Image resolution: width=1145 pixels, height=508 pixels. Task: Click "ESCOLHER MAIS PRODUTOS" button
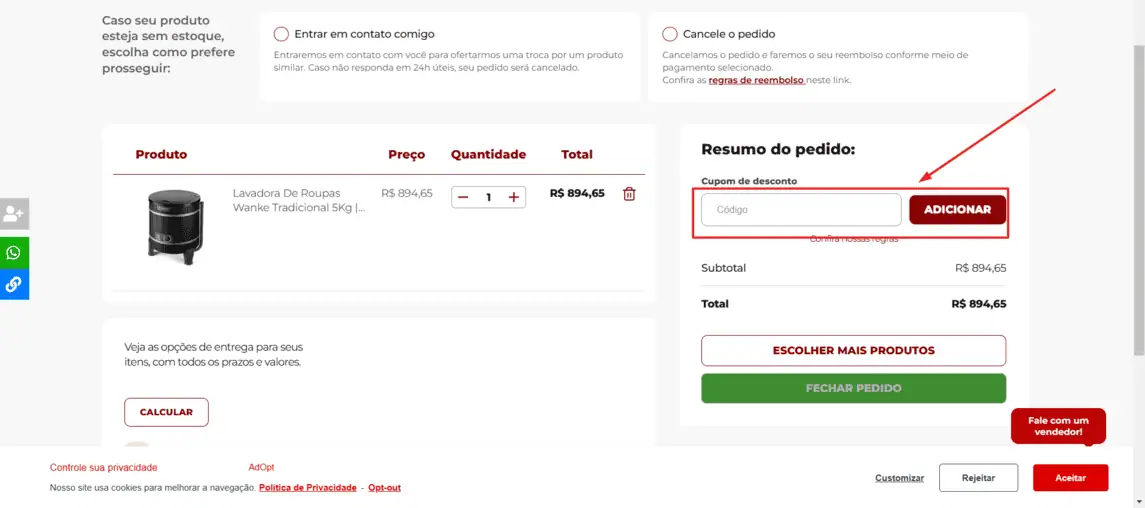[x=853, y=351]
